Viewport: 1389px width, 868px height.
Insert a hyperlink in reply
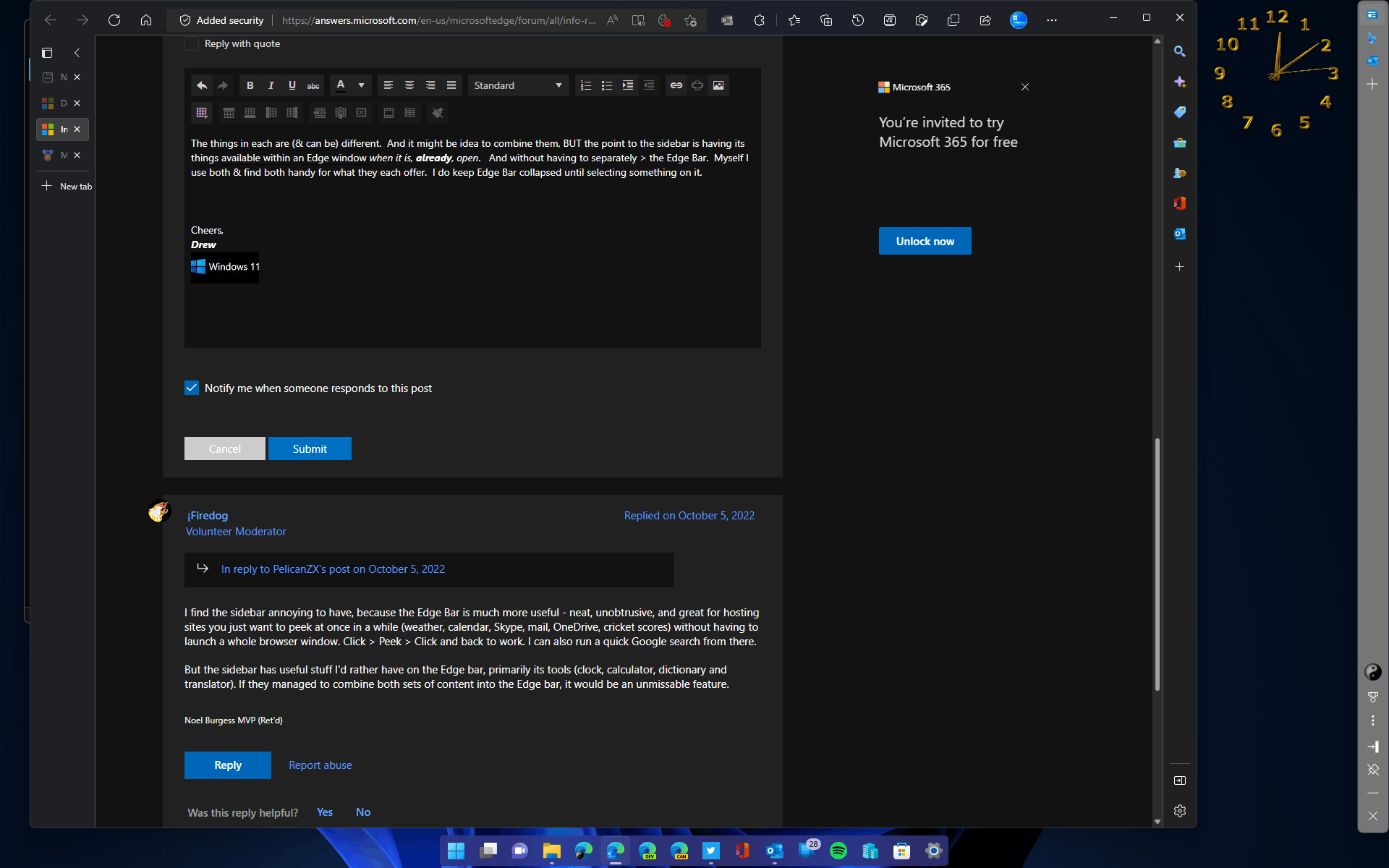point(676,85)
